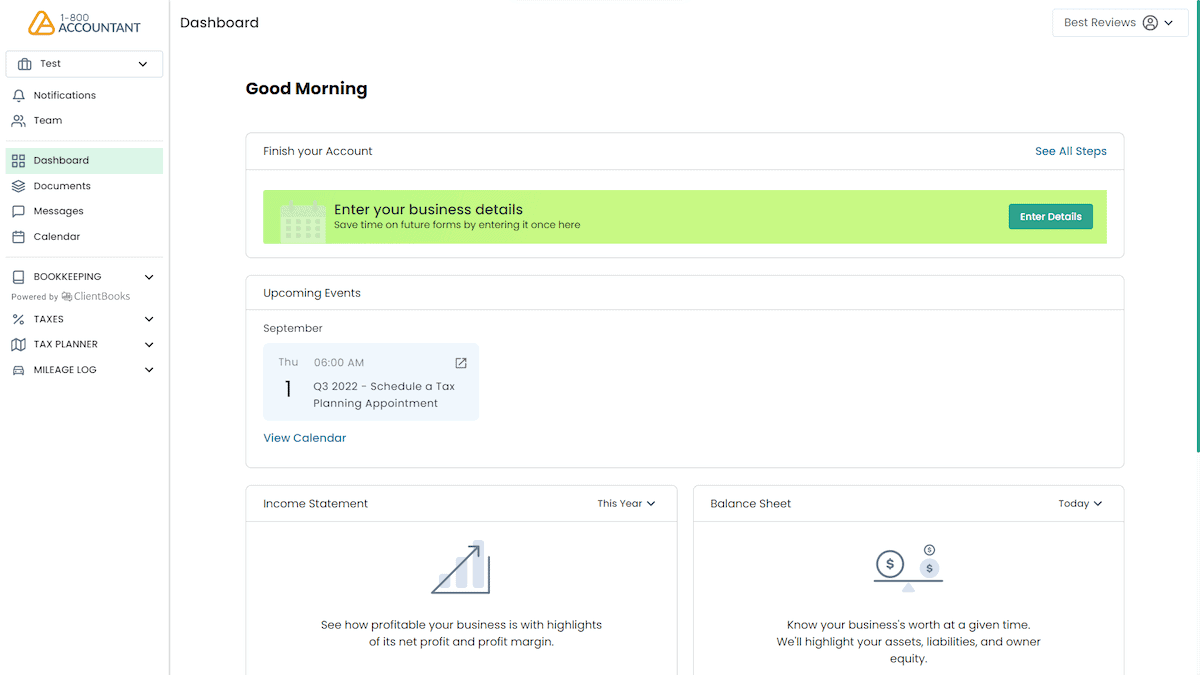Image resolution: width=1200 pixels, height=675 pixels.
Task: Expand the Bookkeeping section
Action: [x=148, y=277]
